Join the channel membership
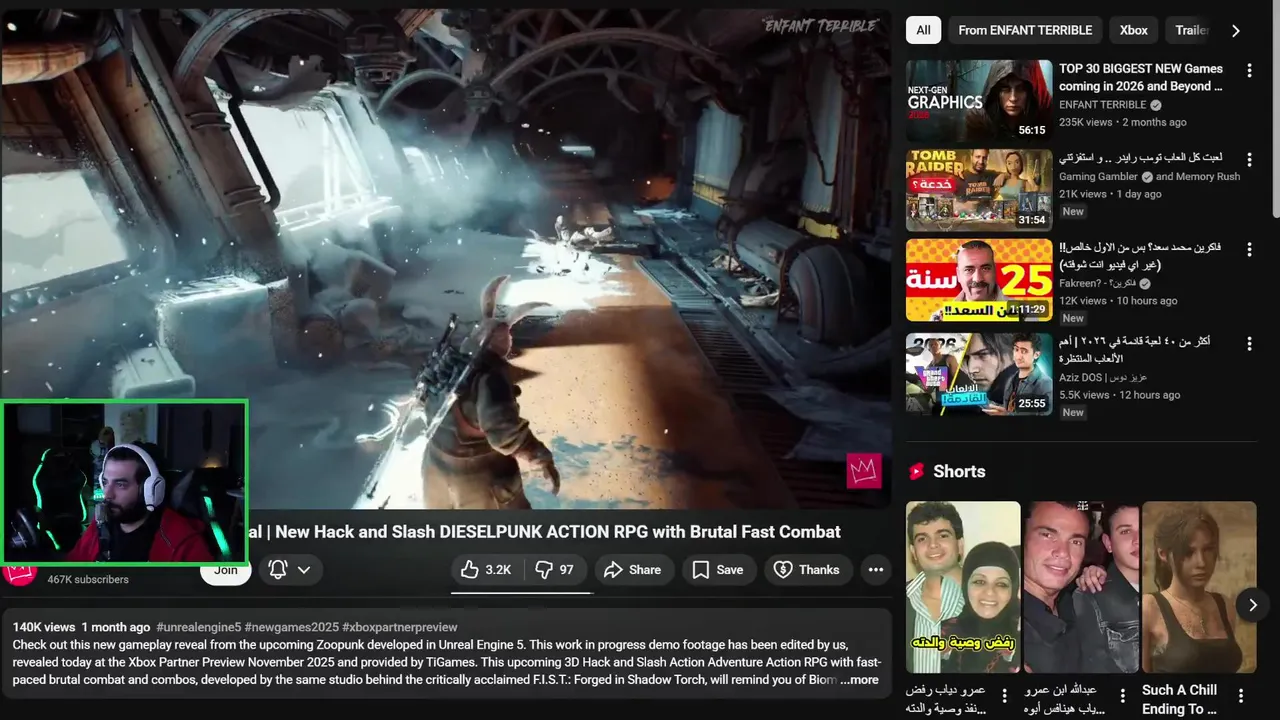Screen dimensions: 1280x720 point(226,570)
